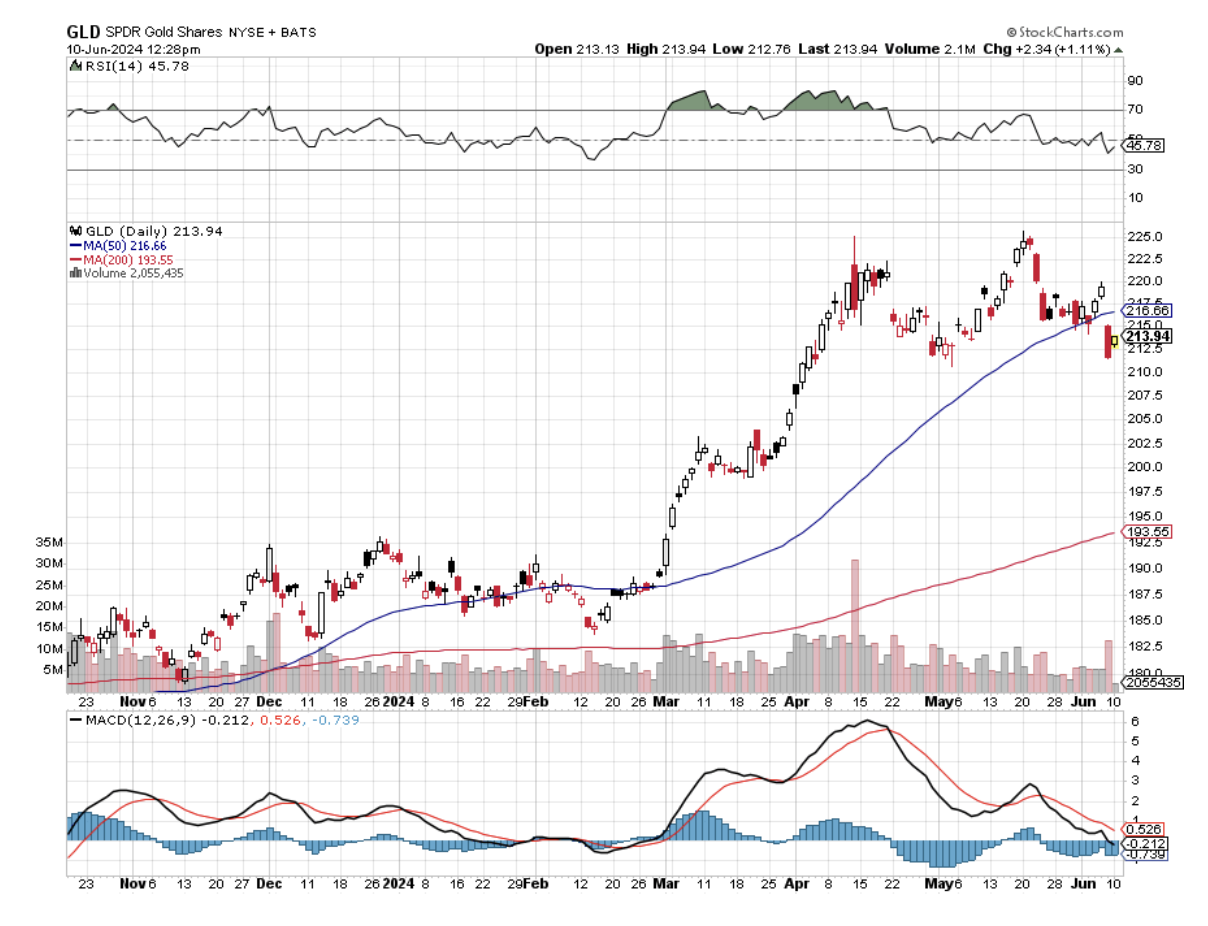The width and height of the screenshot is (1208, 926).
Task: Click the boxed 216.66 price axis tag
Action: coord(1144,311)
